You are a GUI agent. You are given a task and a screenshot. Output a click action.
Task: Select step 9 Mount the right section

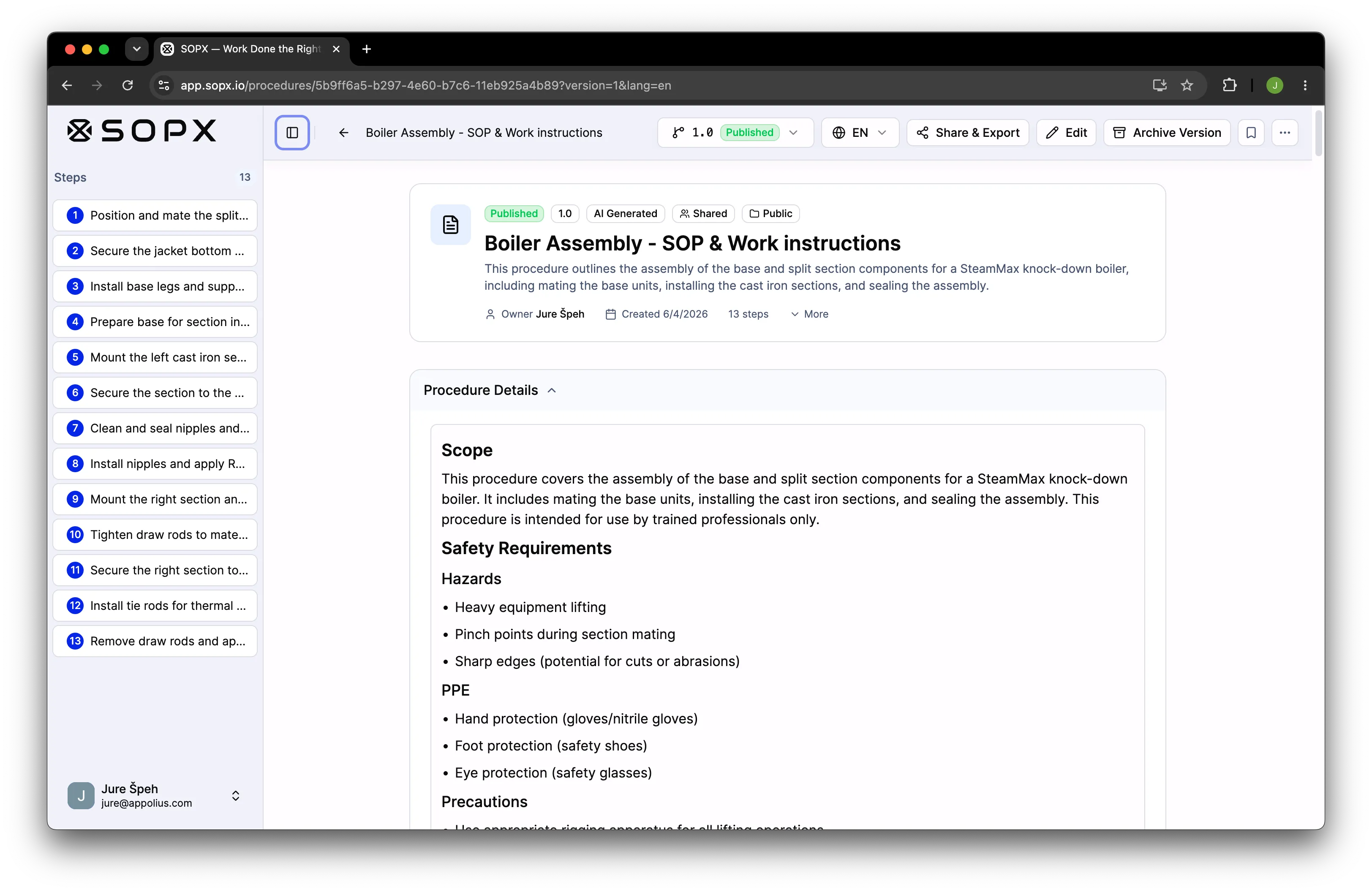(x=155, y=499)
